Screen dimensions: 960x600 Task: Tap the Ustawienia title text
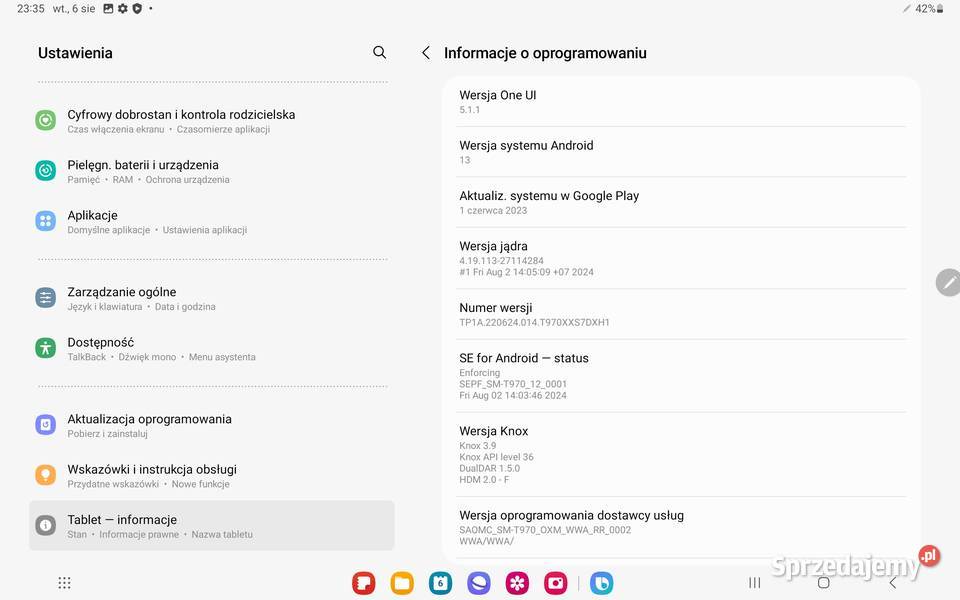pyautogui.click(x=75, y=53)
